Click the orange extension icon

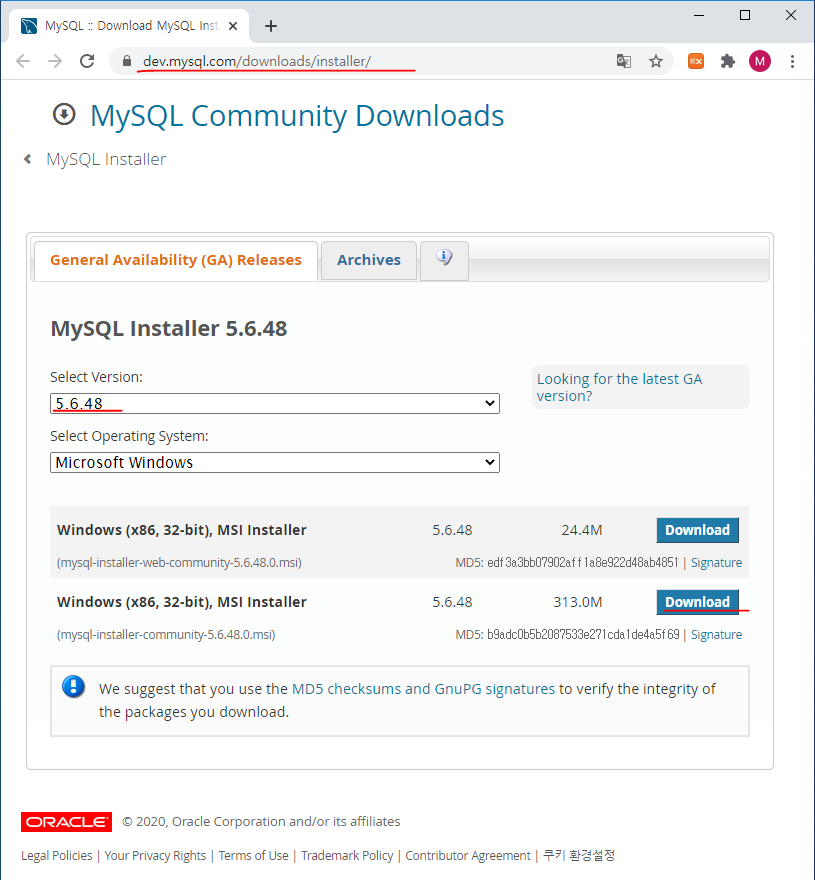pyautogui.click(x=696, y=61)
